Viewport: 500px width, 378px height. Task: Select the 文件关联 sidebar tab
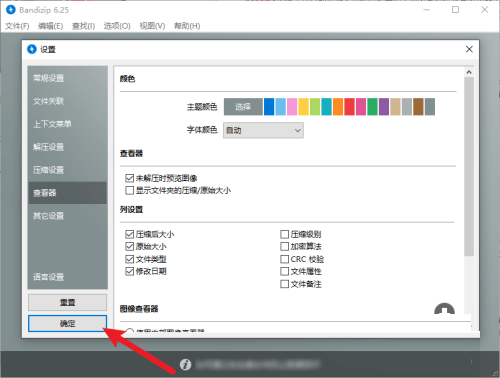(x=68, y=101)
